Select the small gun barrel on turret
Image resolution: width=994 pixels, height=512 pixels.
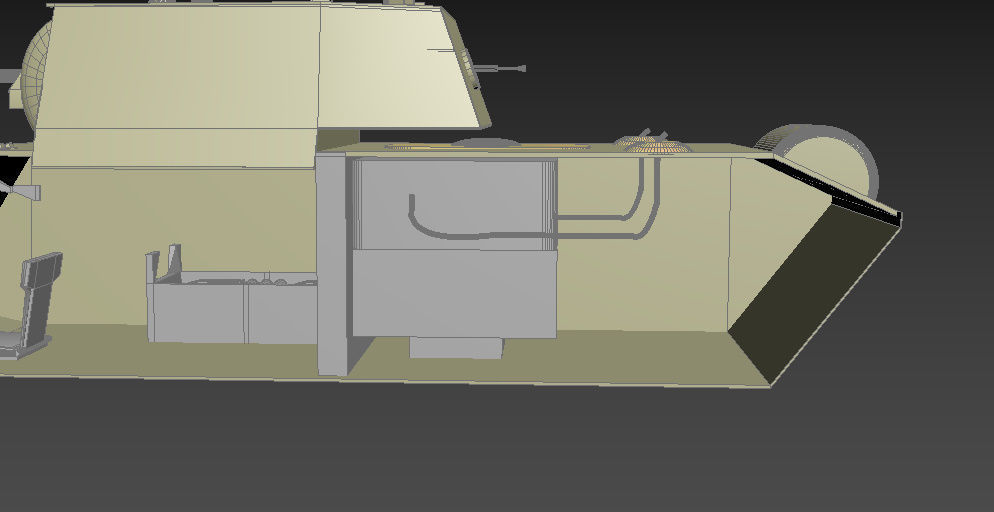[x=499, y=68]
